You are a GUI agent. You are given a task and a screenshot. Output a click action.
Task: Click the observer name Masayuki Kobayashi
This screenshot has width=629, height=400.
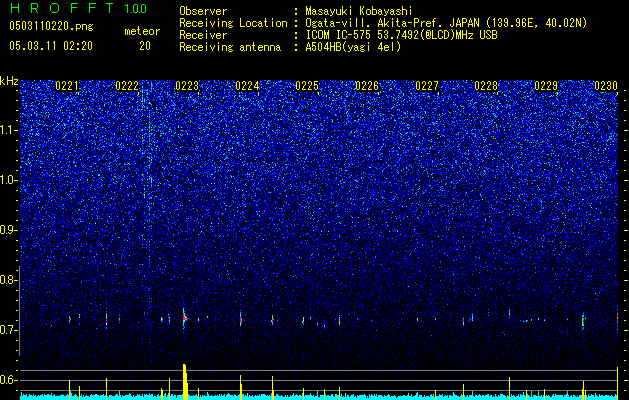pyautogui.click(x=359, y=11)
